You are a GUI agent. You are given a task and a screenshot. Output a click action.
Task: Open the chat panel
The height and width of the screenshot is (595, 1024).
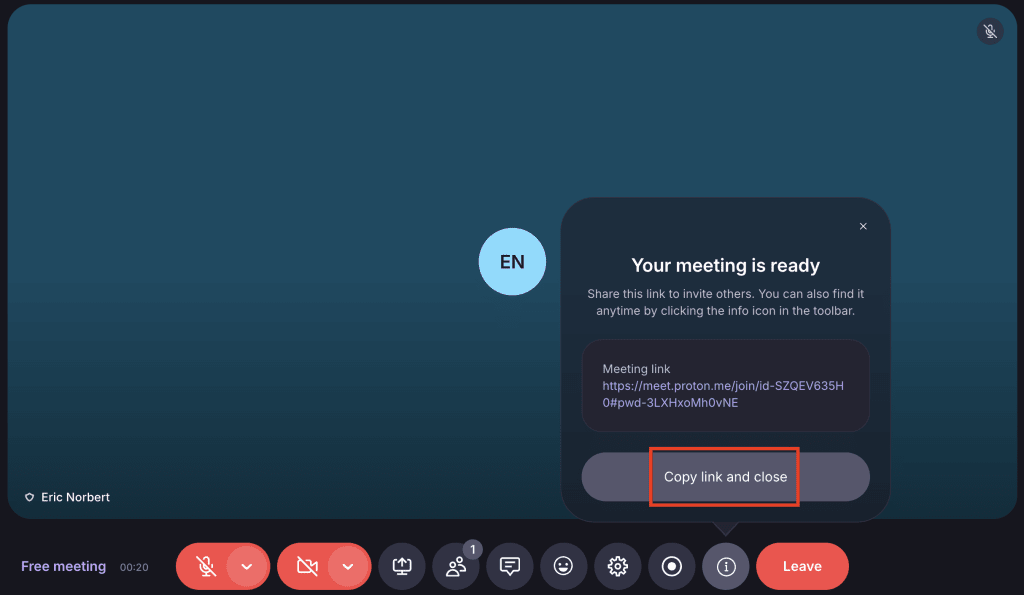tap(509, 566)
